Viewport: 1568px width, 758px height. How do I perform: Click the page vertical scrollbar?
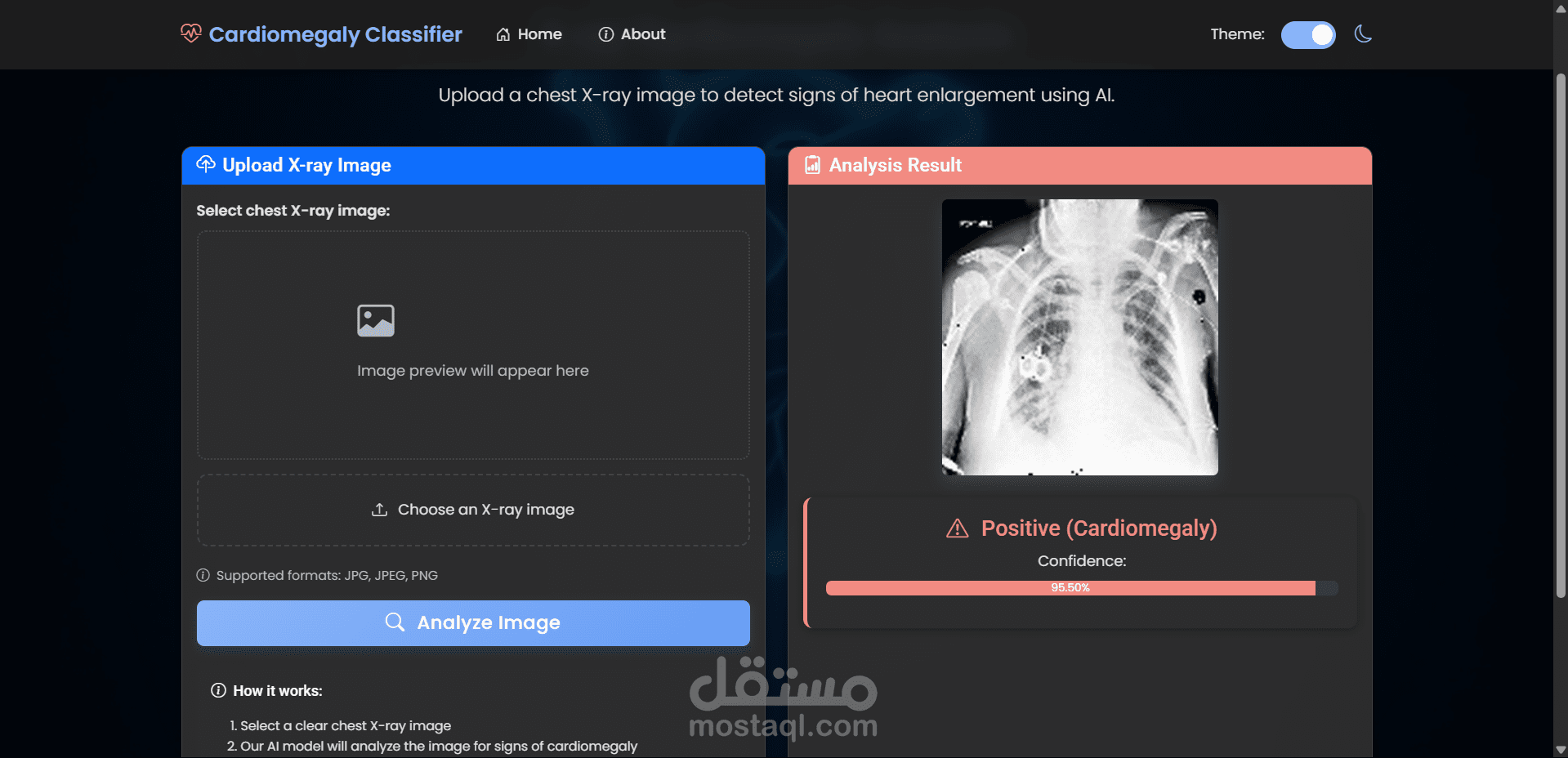tap(1561, 335)
